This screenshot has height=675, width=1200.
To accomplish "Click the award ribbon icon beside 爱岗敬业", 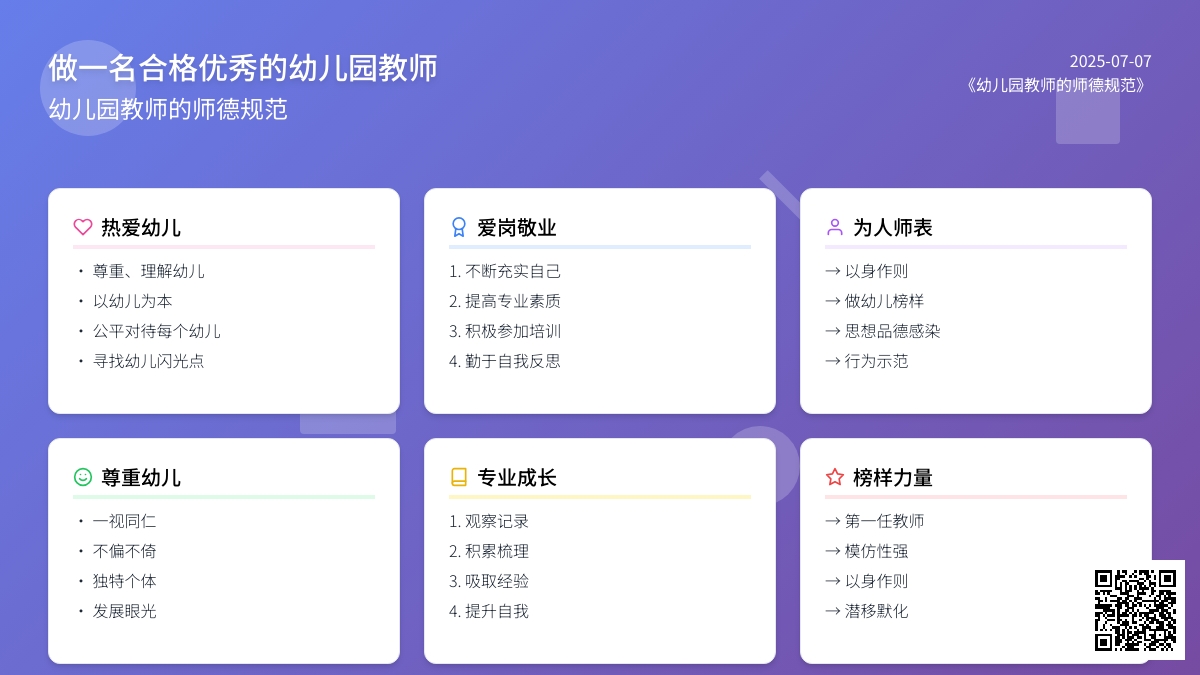I will pos(459,227).
